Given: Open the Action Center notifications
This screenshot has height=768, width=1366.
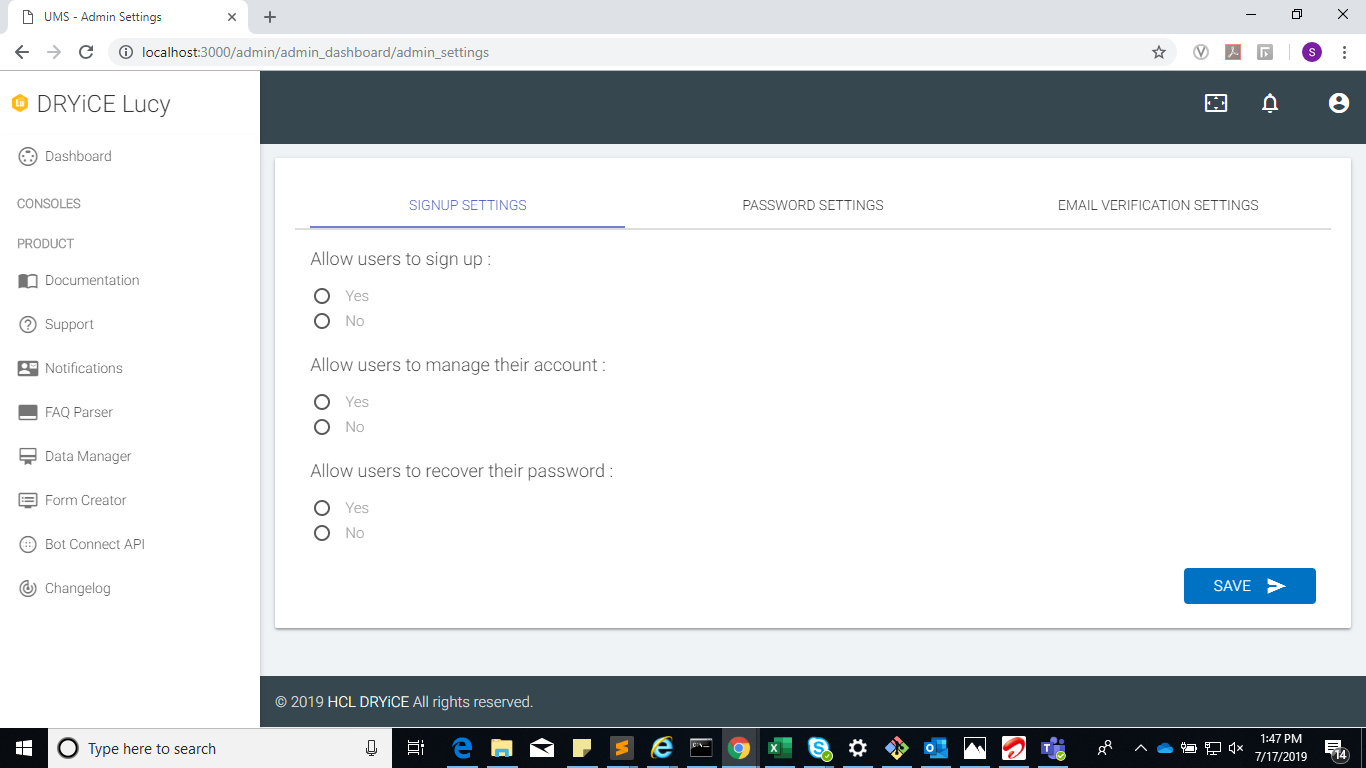Looking at the screenshot, I should point(1336,748).
